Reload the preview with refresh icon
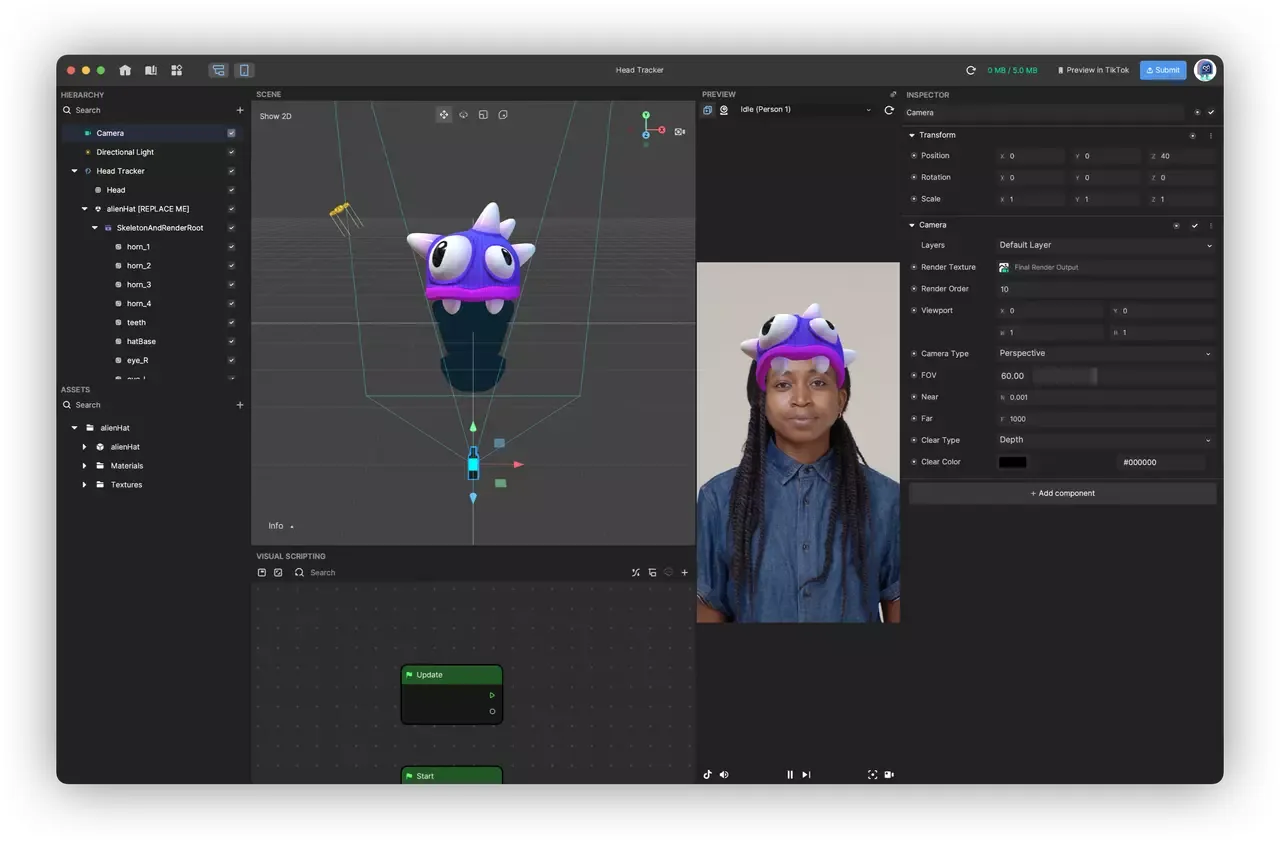 tap(889, 110)
